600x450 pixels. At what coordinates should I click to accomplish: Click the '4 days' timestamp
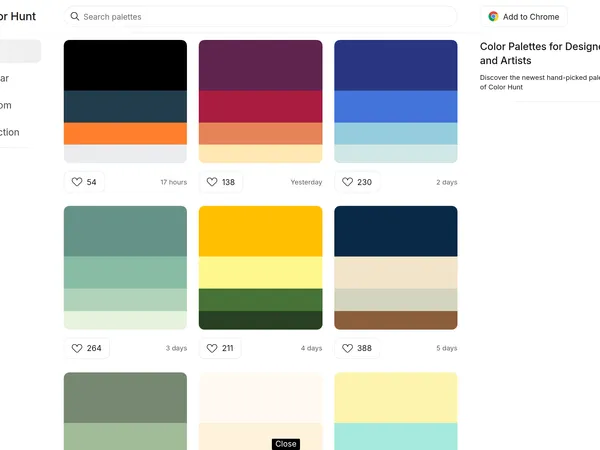click(x=311, y=348)
